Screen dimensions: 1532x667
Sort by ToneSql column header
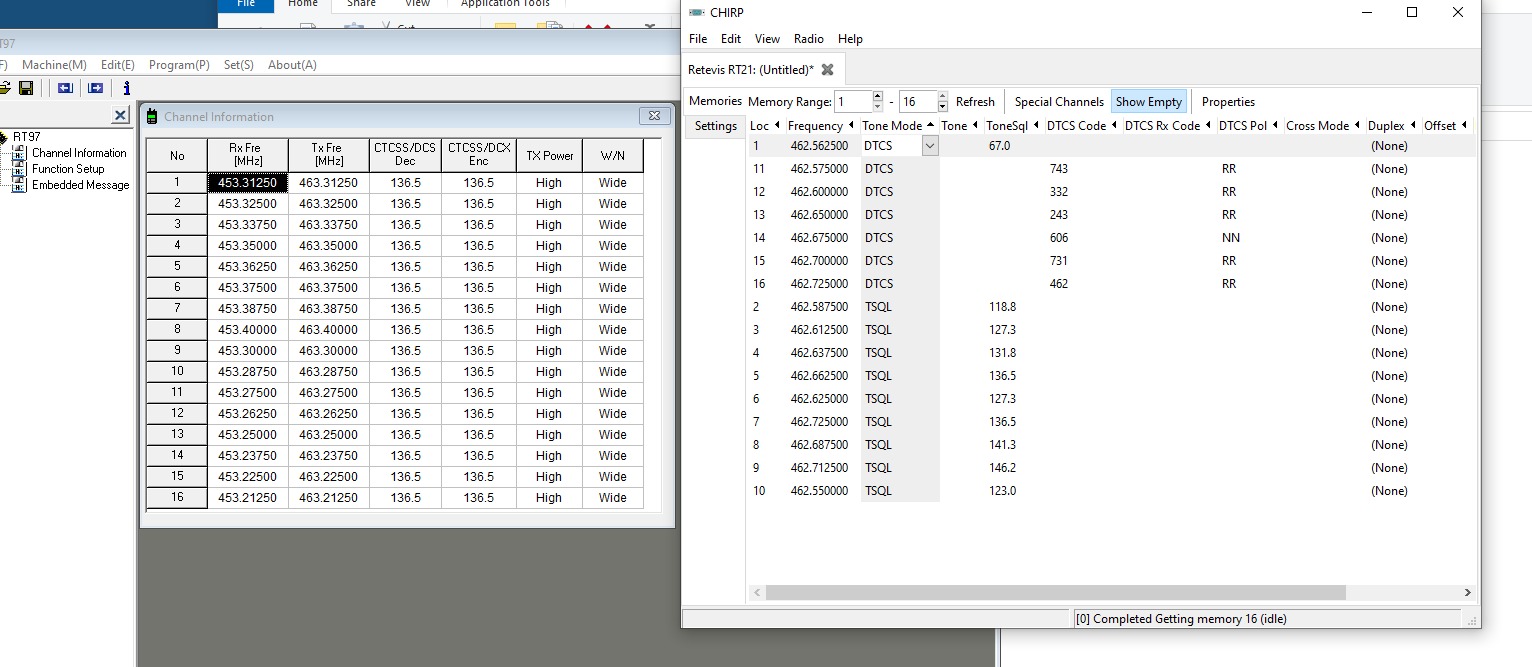coord(1012,126)
